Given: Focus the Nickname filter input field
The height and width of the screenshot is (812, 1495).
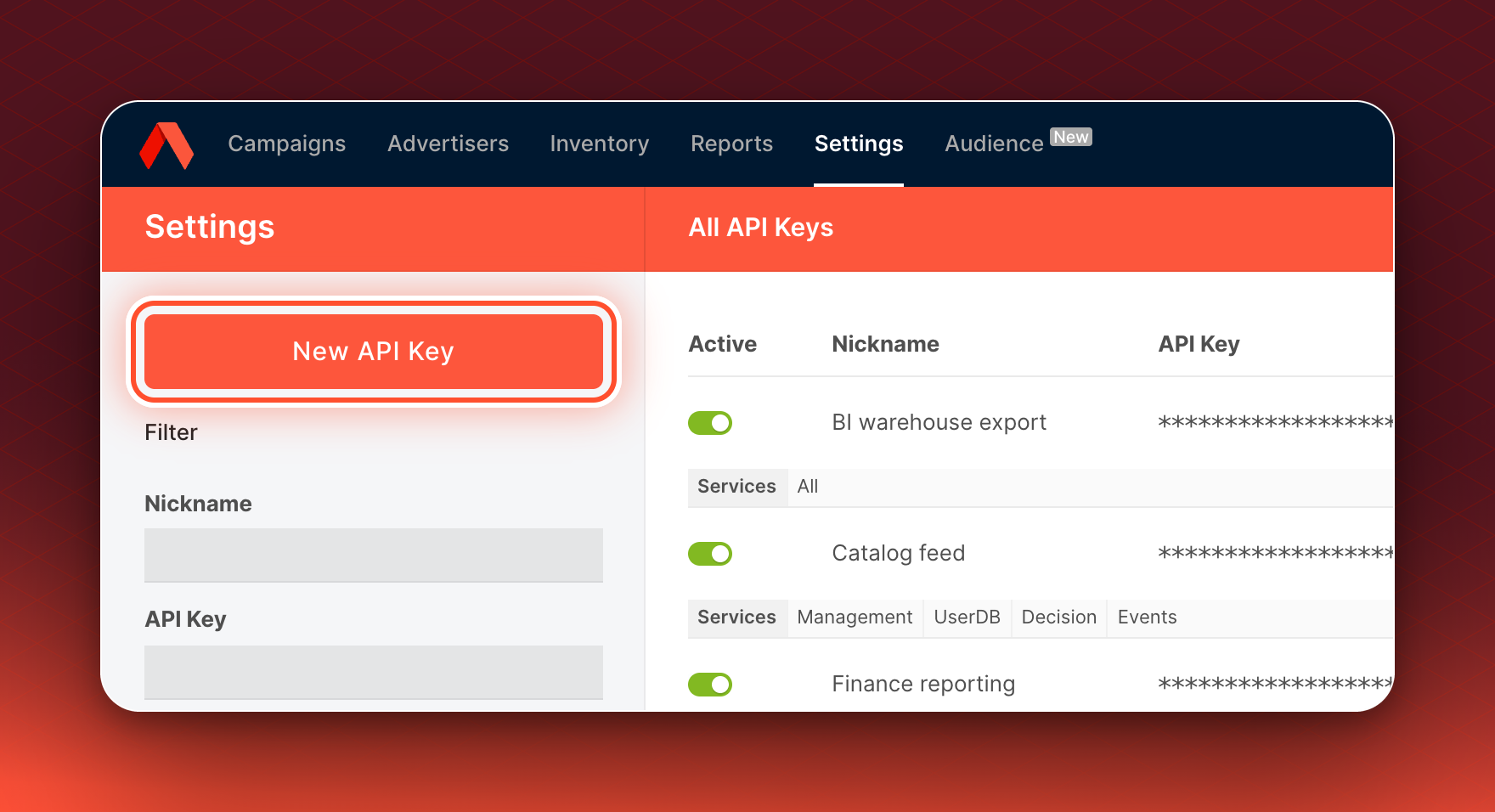Looking at the screenshot, I should click(x=374, y=555).
